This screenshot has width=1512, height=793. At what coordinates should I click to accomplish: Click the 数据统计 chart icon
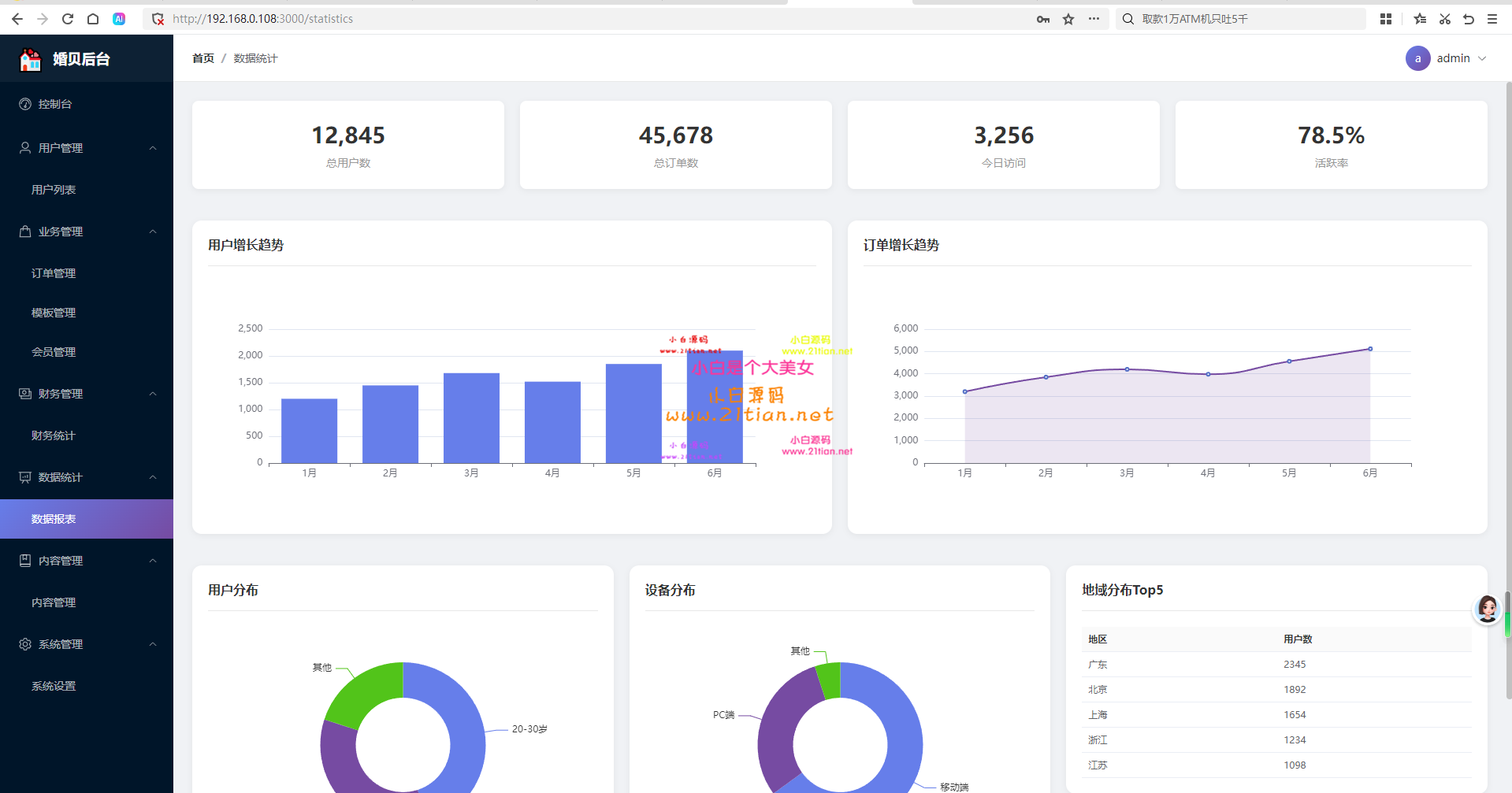25,477
